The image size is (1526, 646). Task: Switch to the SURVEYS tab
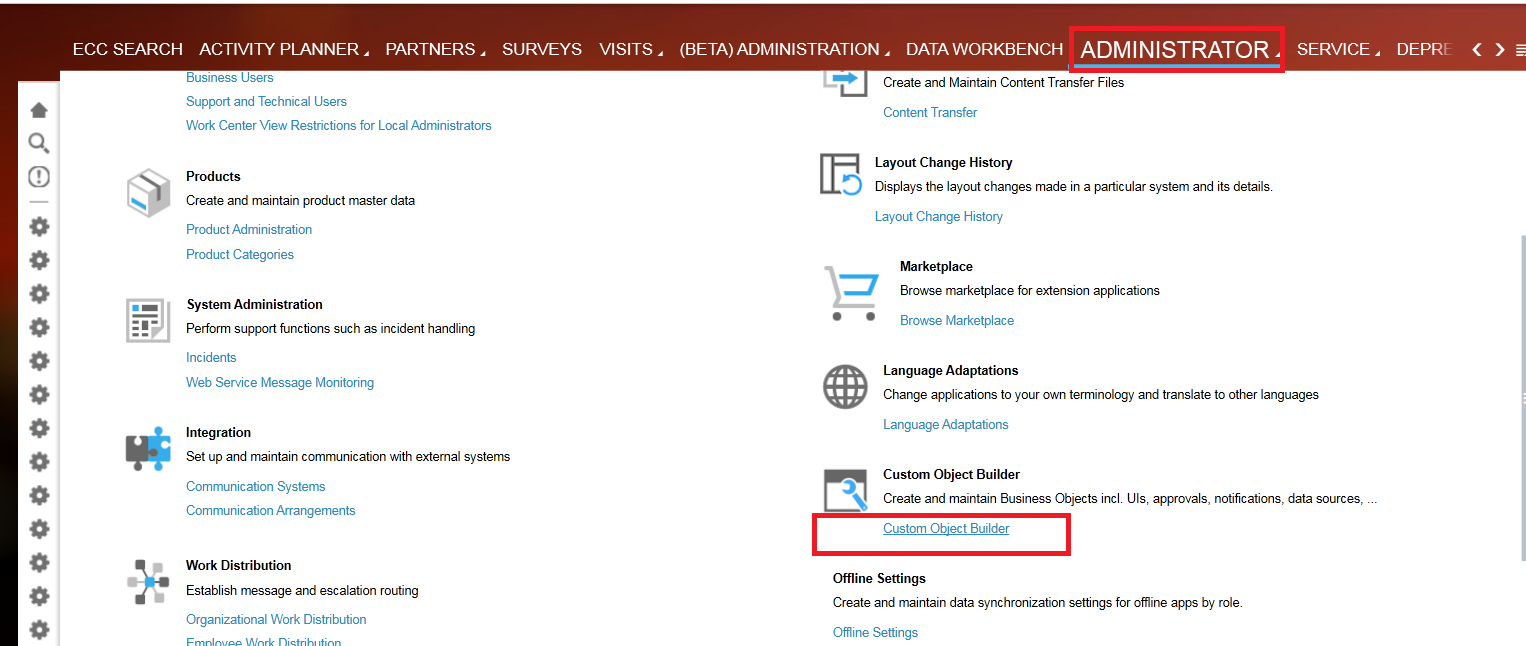click(542, 49)
